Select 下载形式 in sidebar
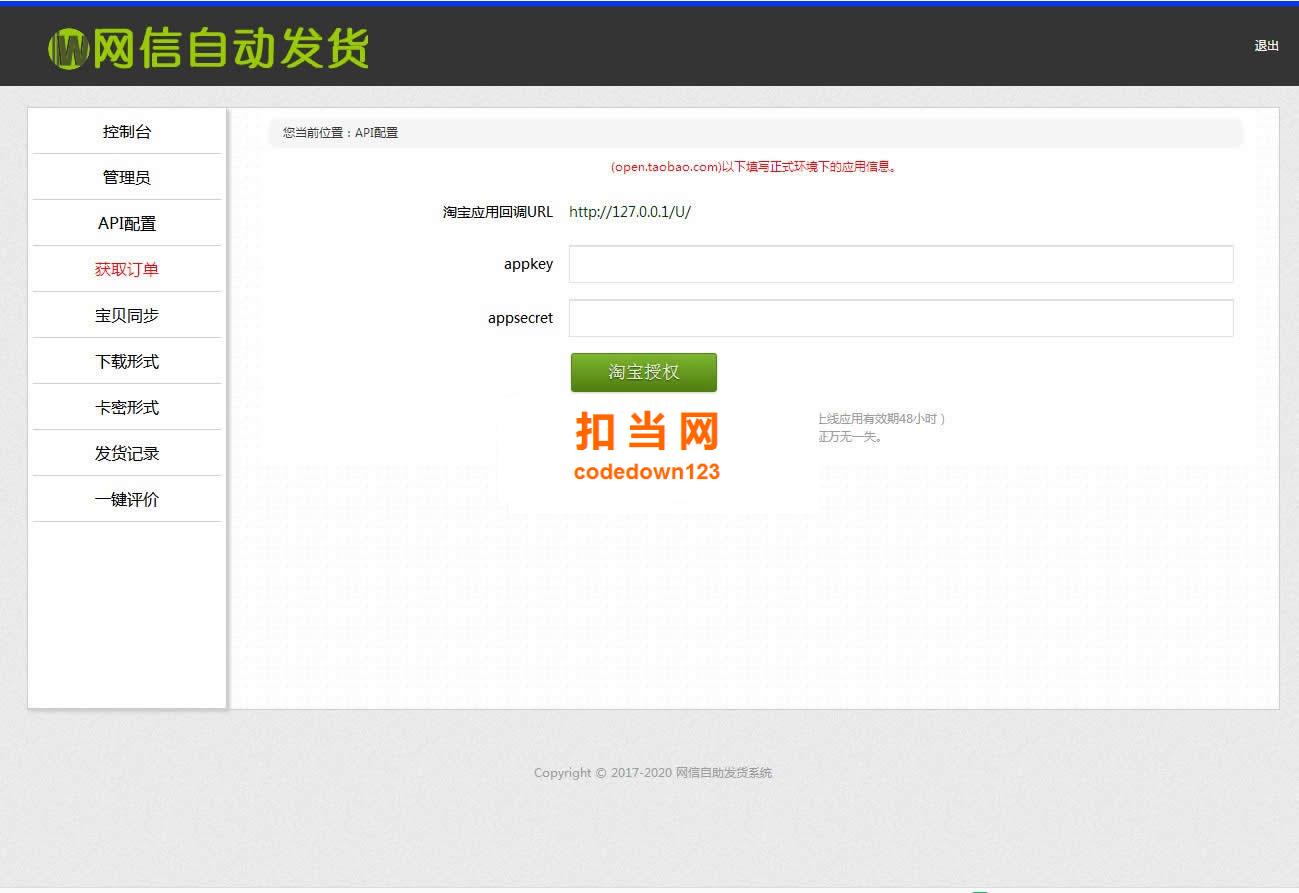 click(x=127, y=362)
